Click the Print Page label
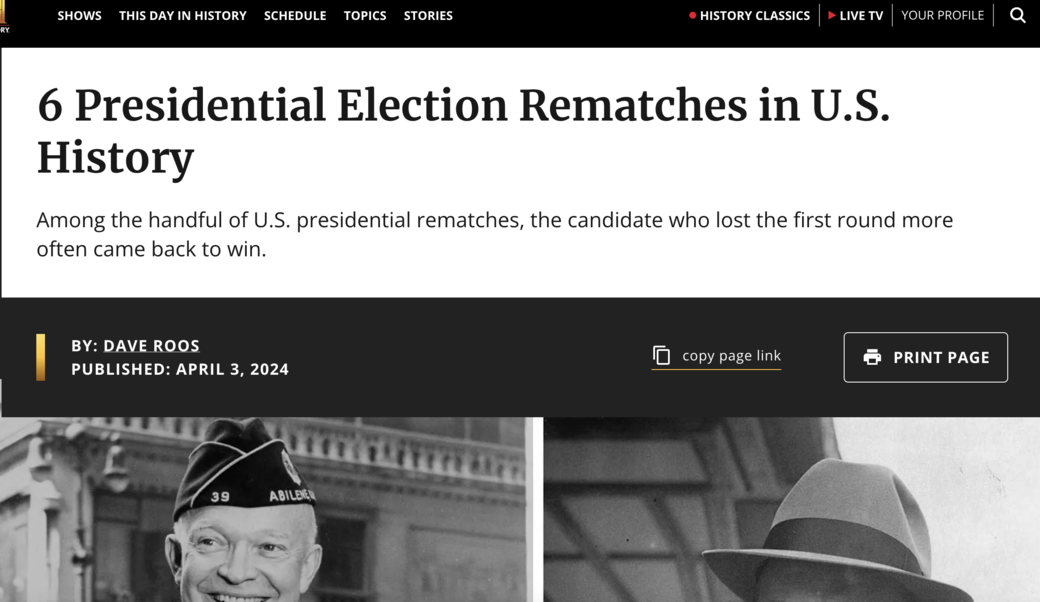This screenshot has height=602, width=1040. pos(941,357)
